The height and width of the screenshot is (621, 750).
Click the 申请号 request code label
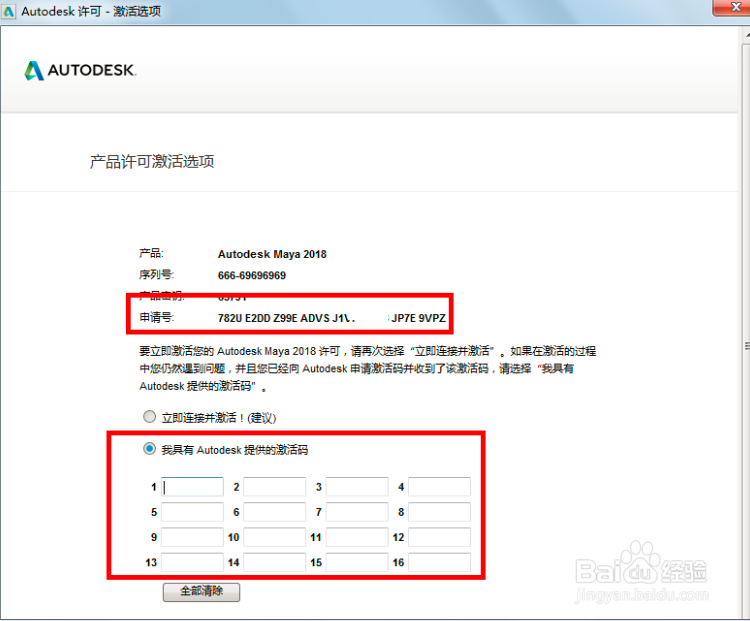click(156, 317)
